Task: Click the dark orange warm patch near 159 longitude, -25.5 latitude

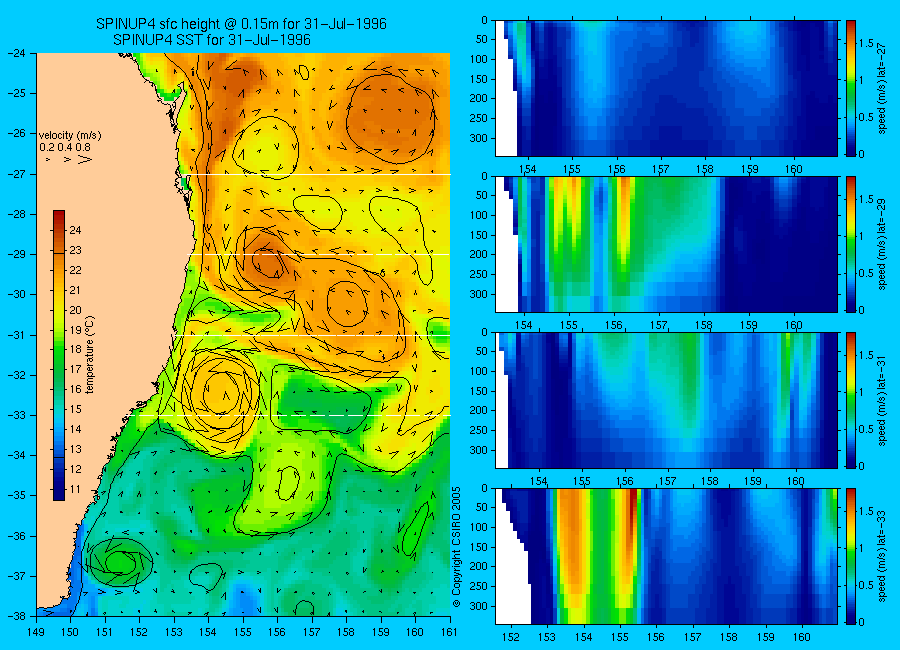Action: coord(390,118)
